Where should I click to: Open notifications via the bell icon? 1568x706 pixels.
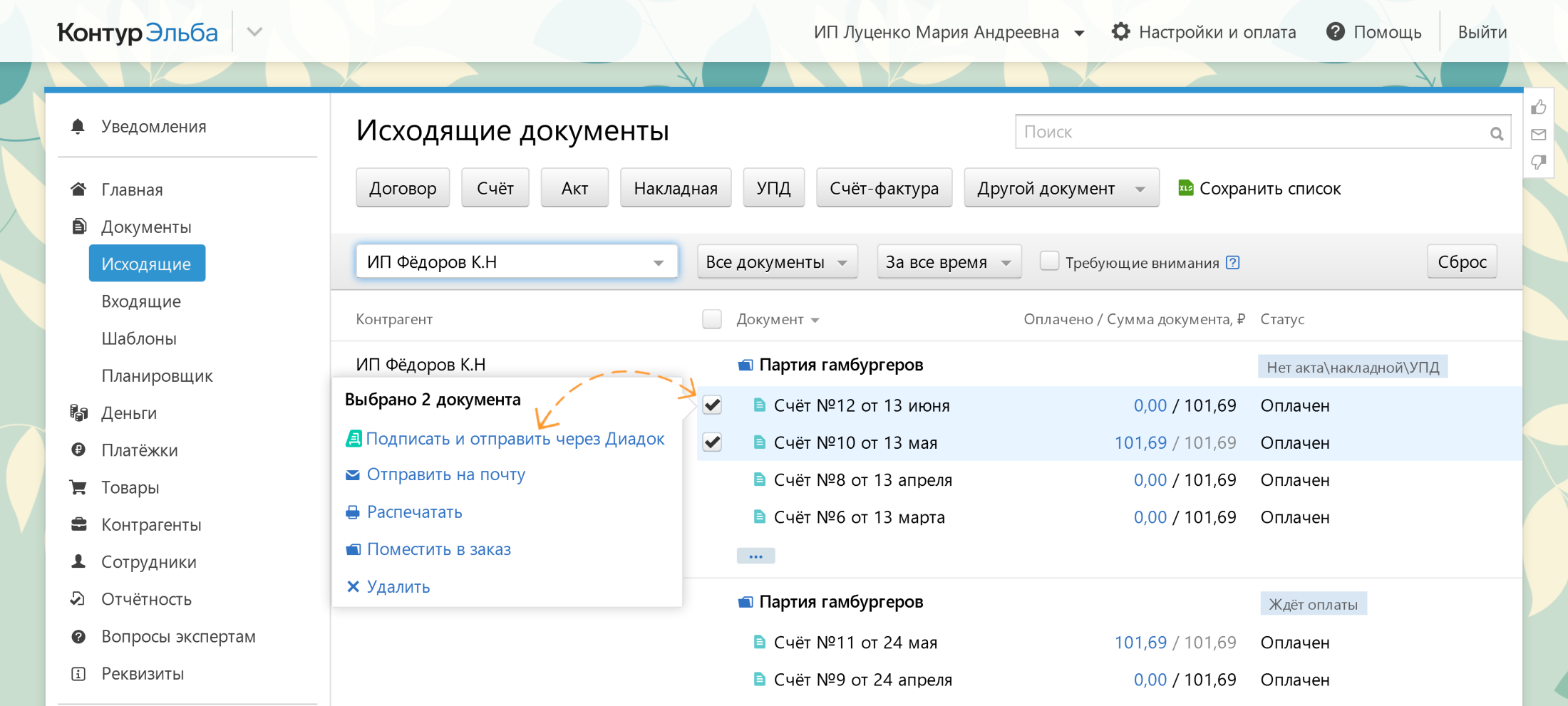(x=79, y=126)
